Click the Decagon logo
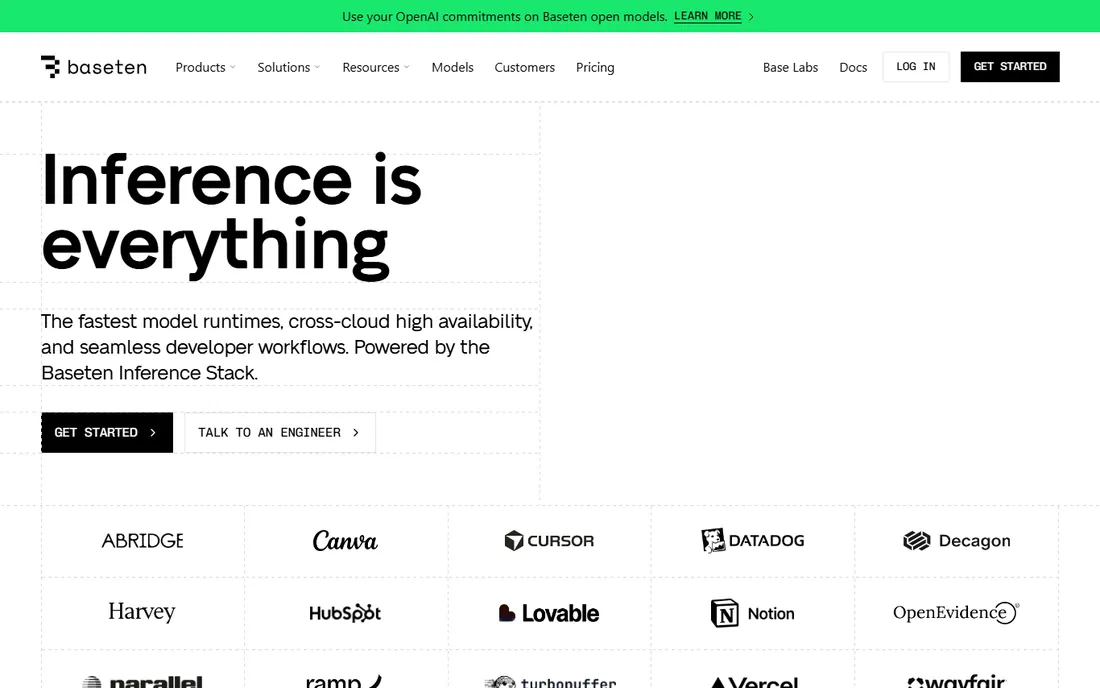Image resolution: width=1100 pixels, height=688 pixels. coord(957,541)
